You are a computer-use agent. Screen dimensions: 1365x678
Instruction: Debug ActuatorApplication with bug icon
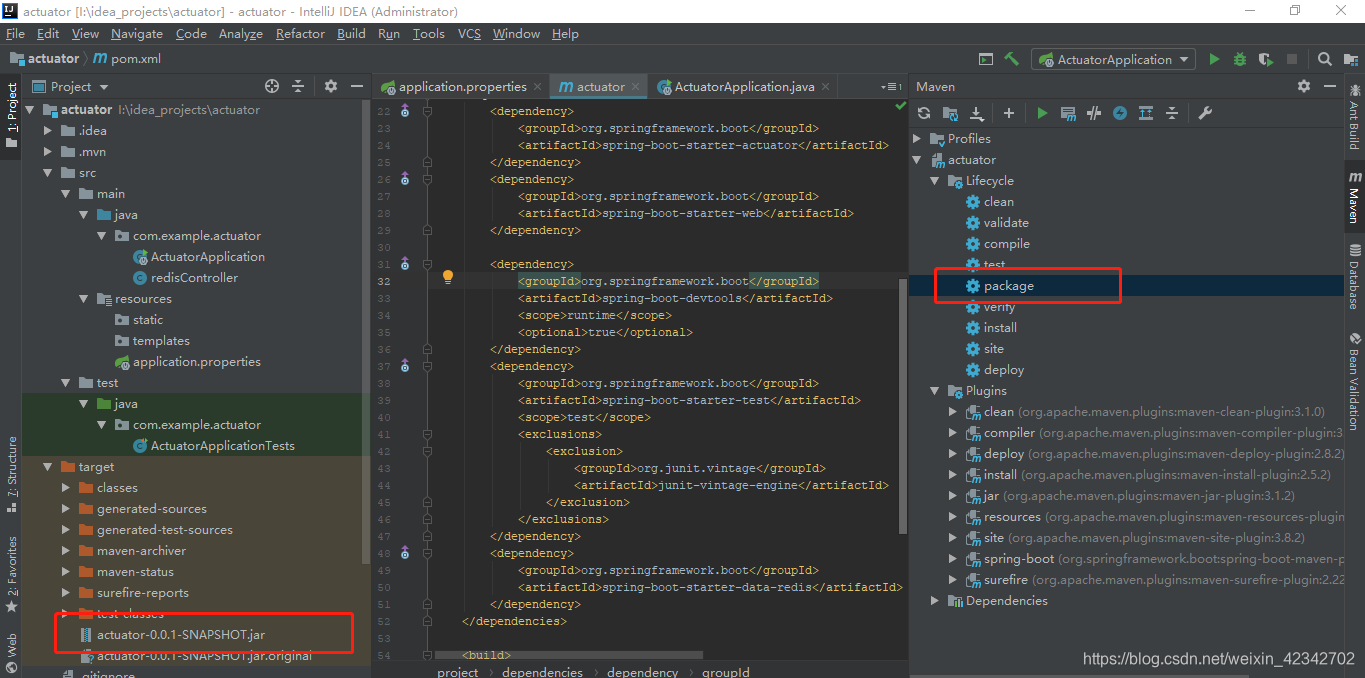point(1240,59)
